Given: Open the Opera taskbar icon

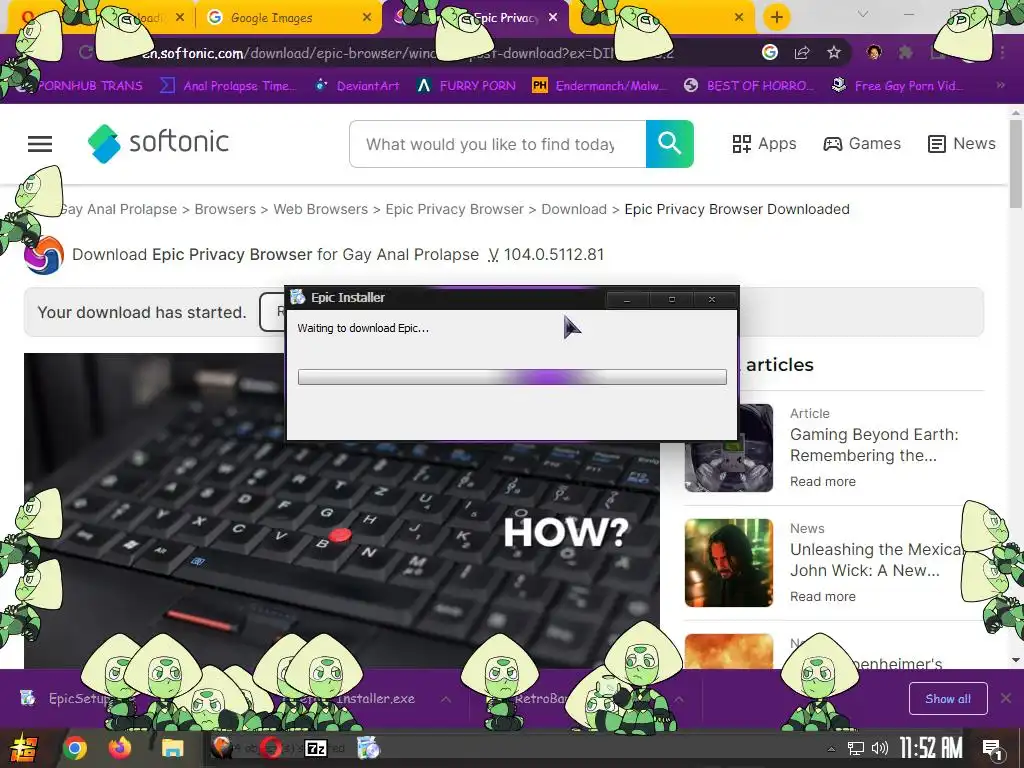Looking at the screenshot, I should point(271,748).
